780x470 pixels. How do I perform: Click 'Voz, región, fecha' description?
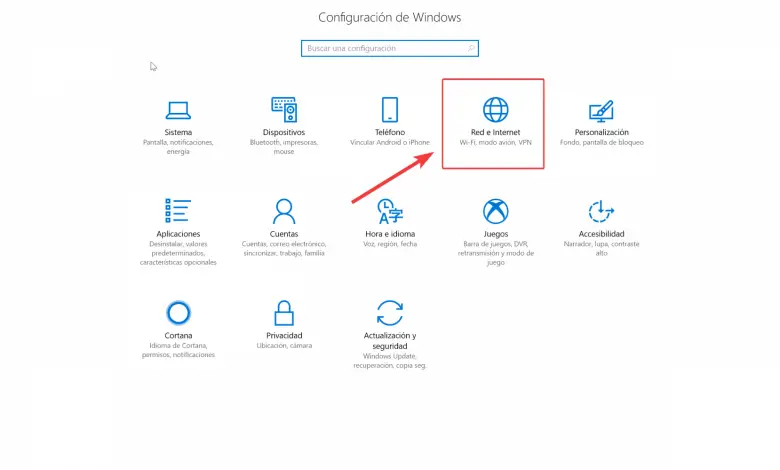click(390, 244)
